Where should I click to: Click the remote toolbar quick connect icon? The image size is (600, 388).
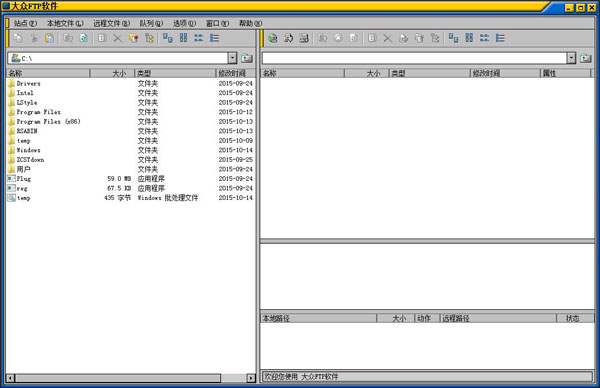click(x=289, y=38)
